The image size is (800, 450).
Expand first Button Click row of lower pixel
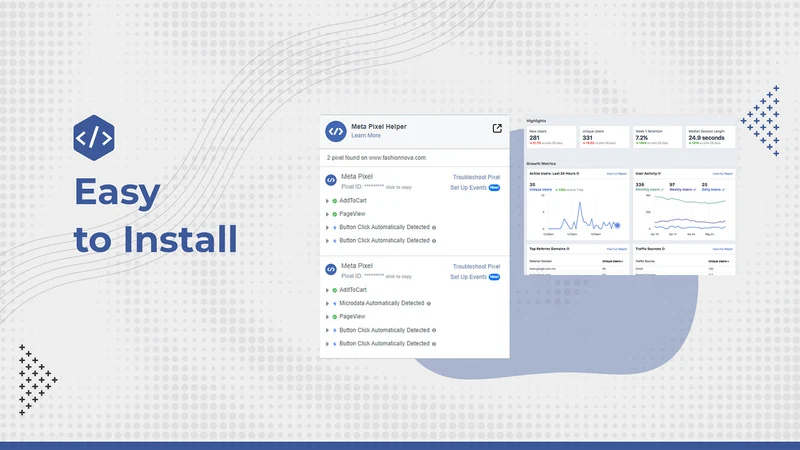tap(328, 331)
